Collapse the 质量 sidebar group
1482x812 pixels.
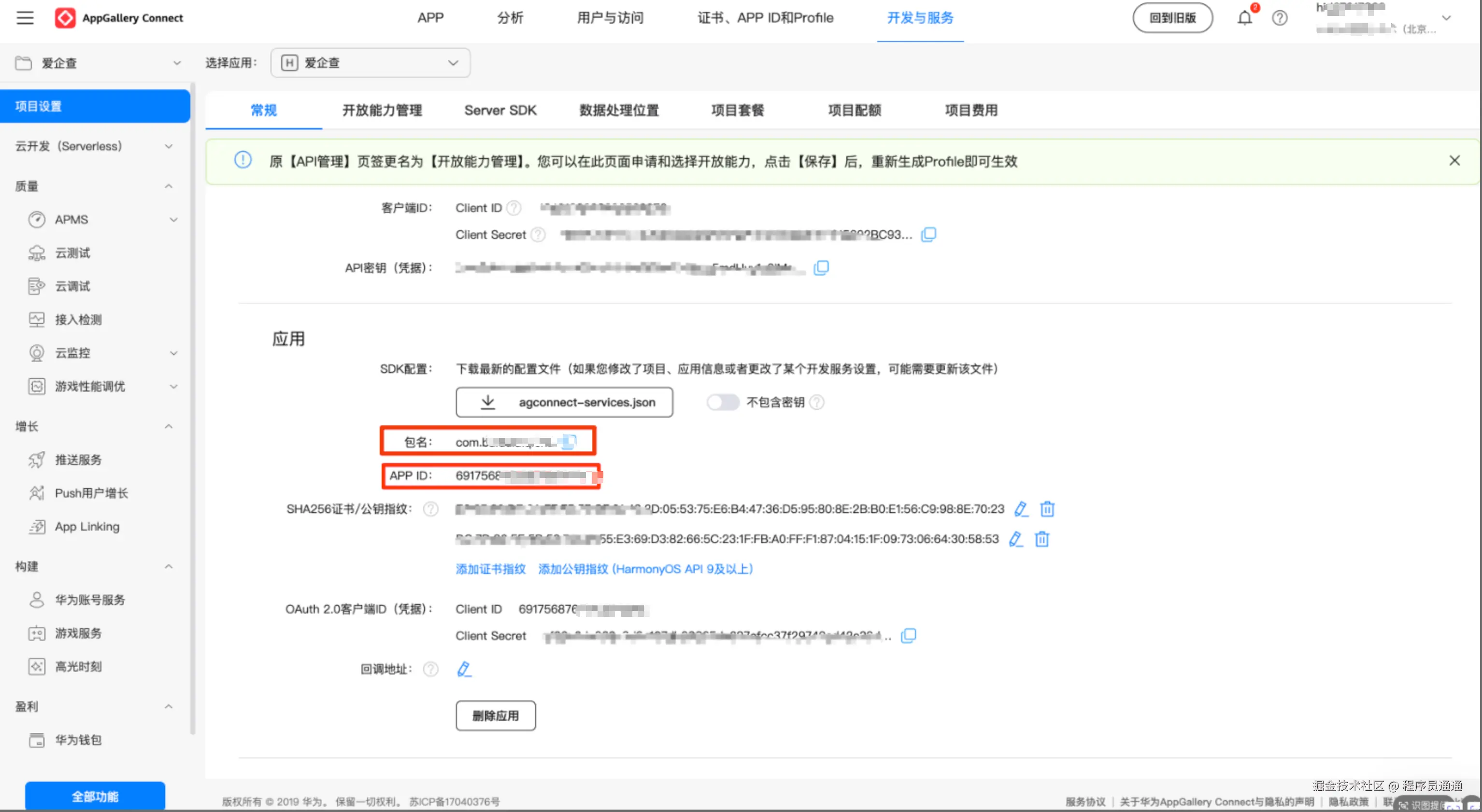tap(169, 186)
